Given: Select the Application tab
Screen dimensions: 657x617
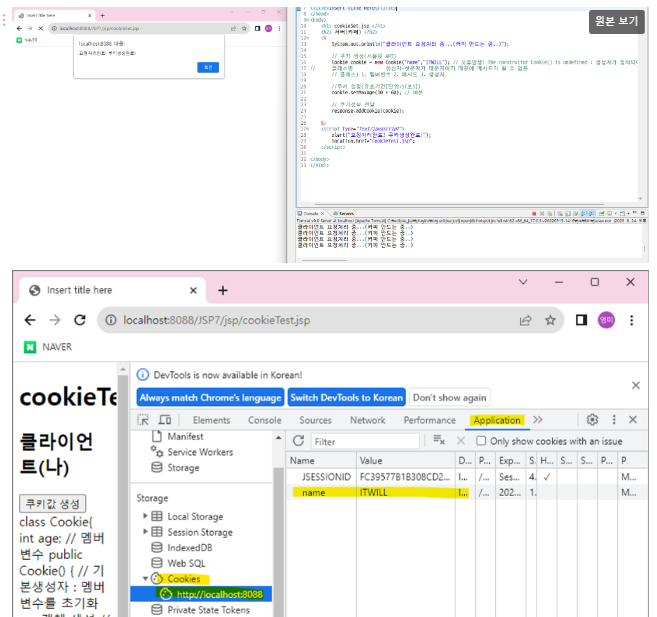Looking at the screenshot, I should tap(497, 420).
